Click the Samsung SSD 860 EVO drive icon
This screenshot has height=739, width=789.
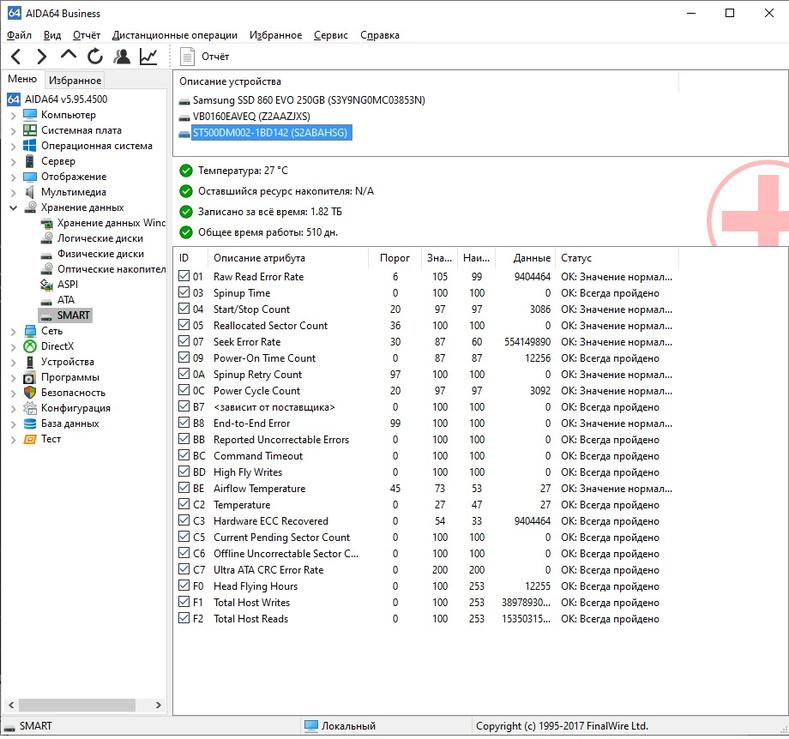[x=185, y=101]
